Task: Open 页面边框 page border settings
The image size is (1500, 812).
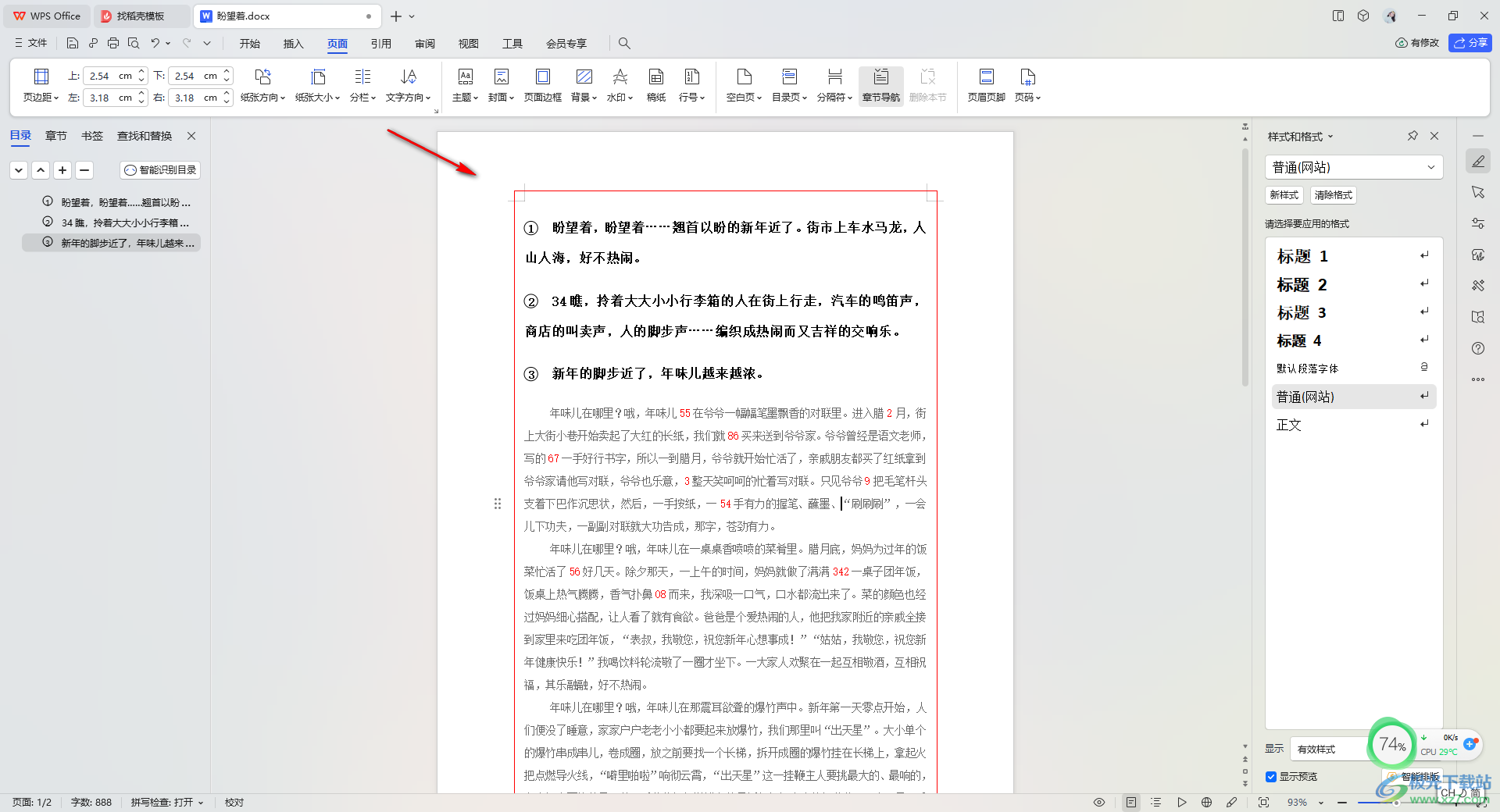Action: [543, 86]
